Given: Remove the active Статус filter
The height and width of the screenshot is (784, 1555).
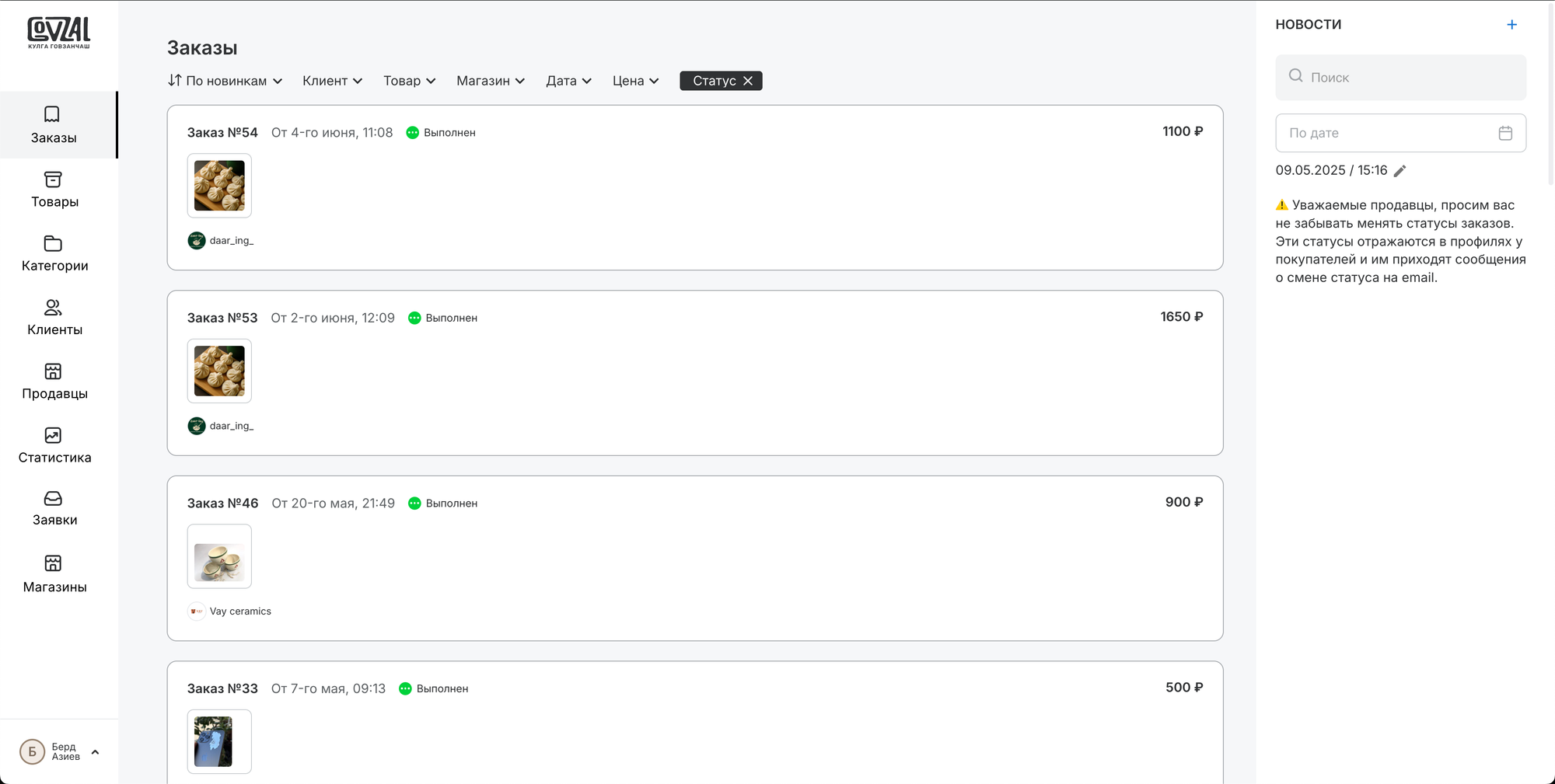Looking at the screenshot, I should [x=748, y=81].
